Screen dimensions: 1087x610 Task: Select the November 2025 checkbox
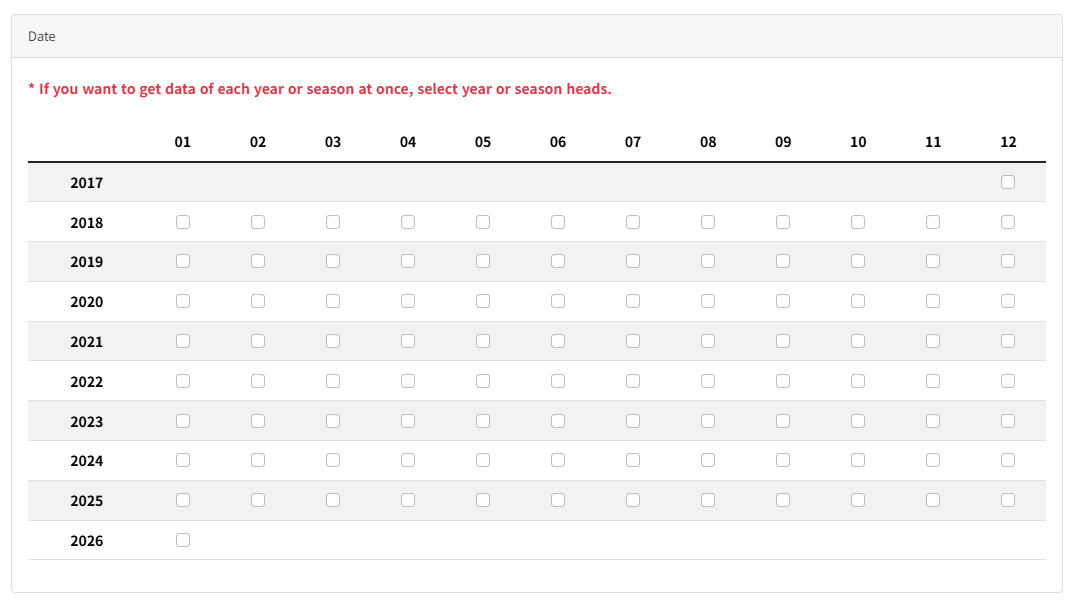click(933, 500)
